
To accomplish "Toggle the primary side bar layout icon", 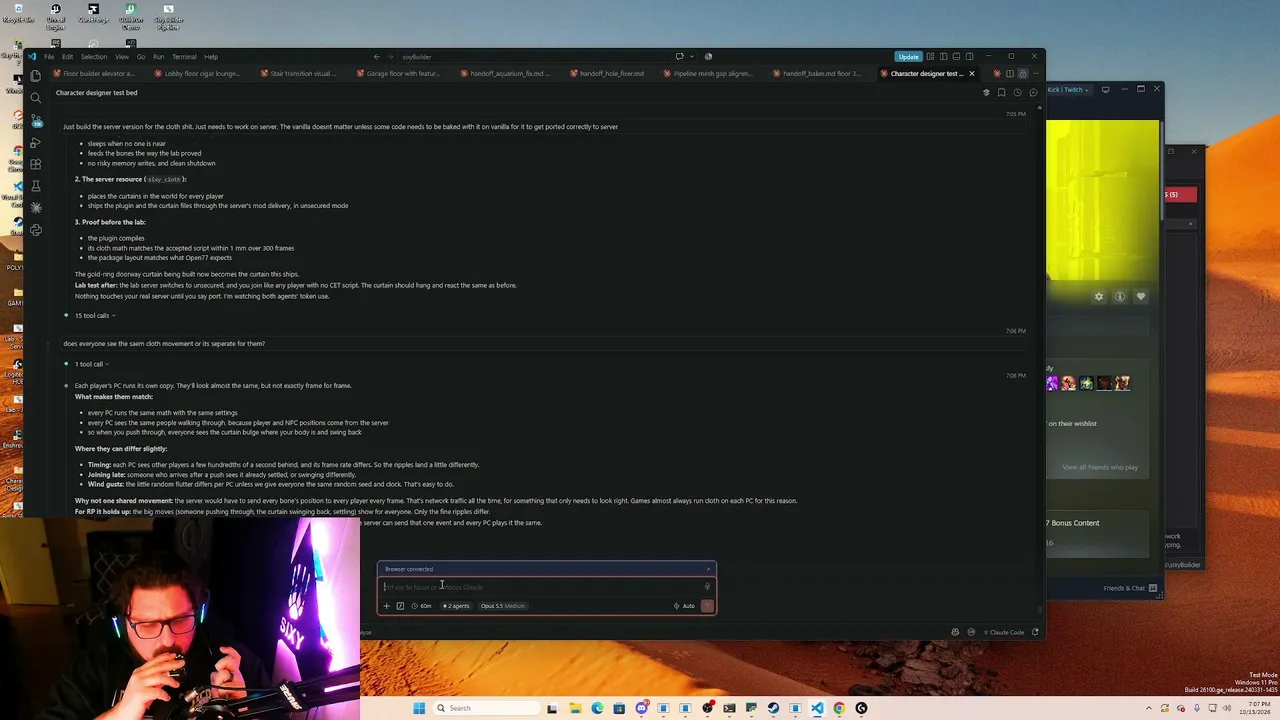I will 943,57.
